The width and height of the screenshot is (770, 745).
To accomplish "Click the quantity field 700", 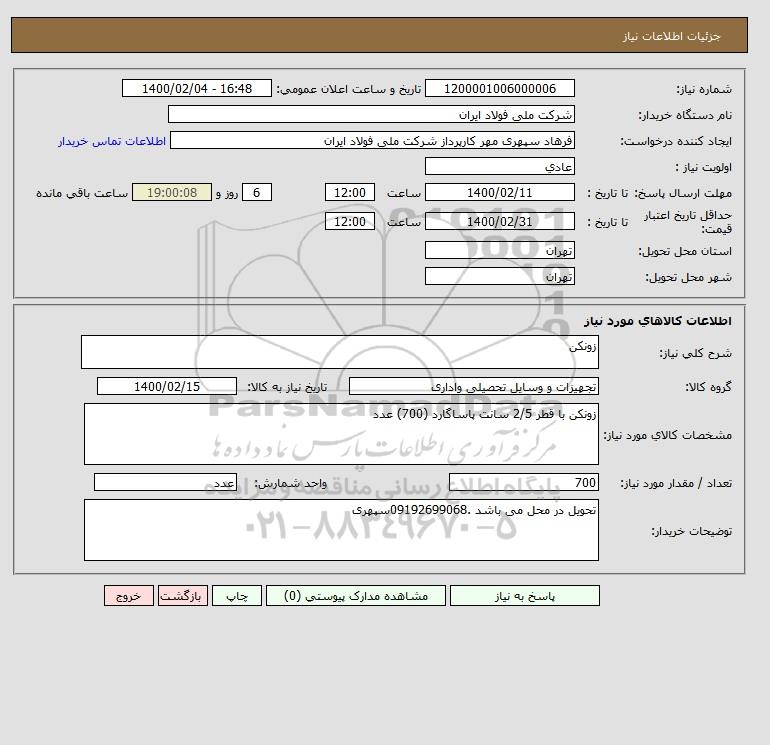I will (x=524, y=482).
